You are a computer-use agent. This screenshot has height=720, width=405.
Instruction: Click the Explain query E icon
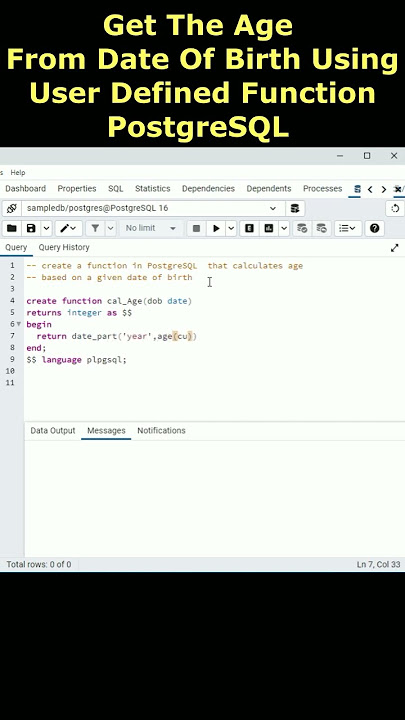pos(249,228)
